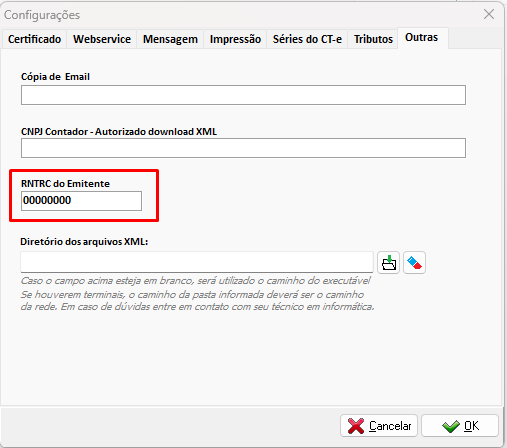The image size is (507, 448).
Task: Open the Webservice tab
Action: coord(102,39)
